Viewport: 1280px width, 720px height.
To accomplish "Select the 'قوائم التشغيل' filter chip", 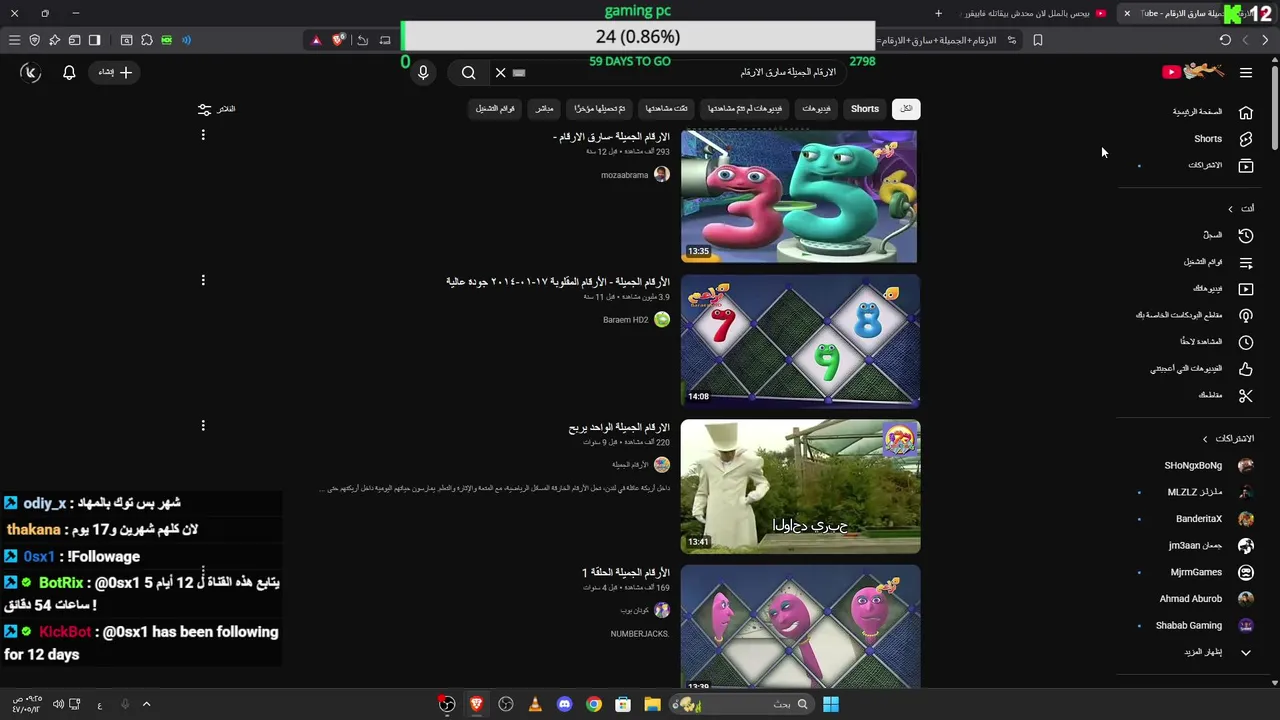I will click(495, 109).
